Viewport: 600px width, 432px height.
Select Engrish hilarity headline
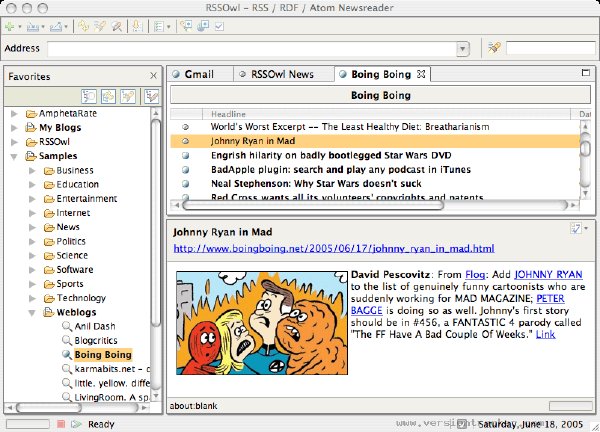coord(331,155)
